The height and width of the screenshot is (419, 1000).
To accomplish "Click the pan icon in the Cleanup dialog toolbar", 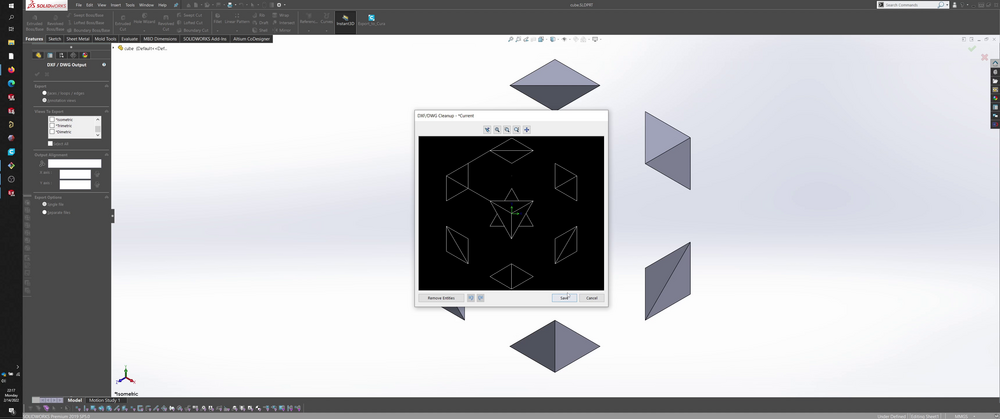I will (x=527, y=129).
